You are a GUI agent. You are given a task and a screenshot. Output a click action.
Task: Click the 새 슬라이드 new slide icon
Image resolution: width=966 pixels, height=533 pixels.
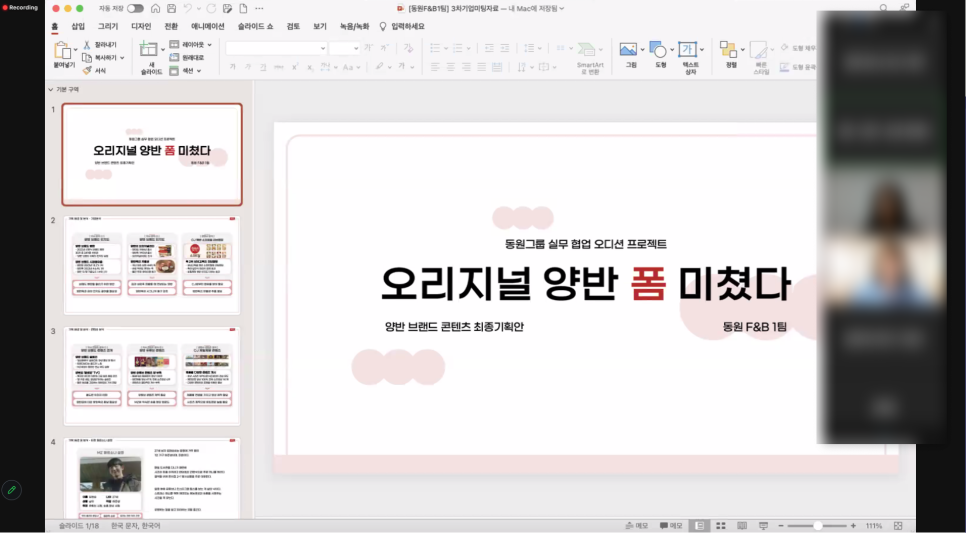(x=148, y=49)
